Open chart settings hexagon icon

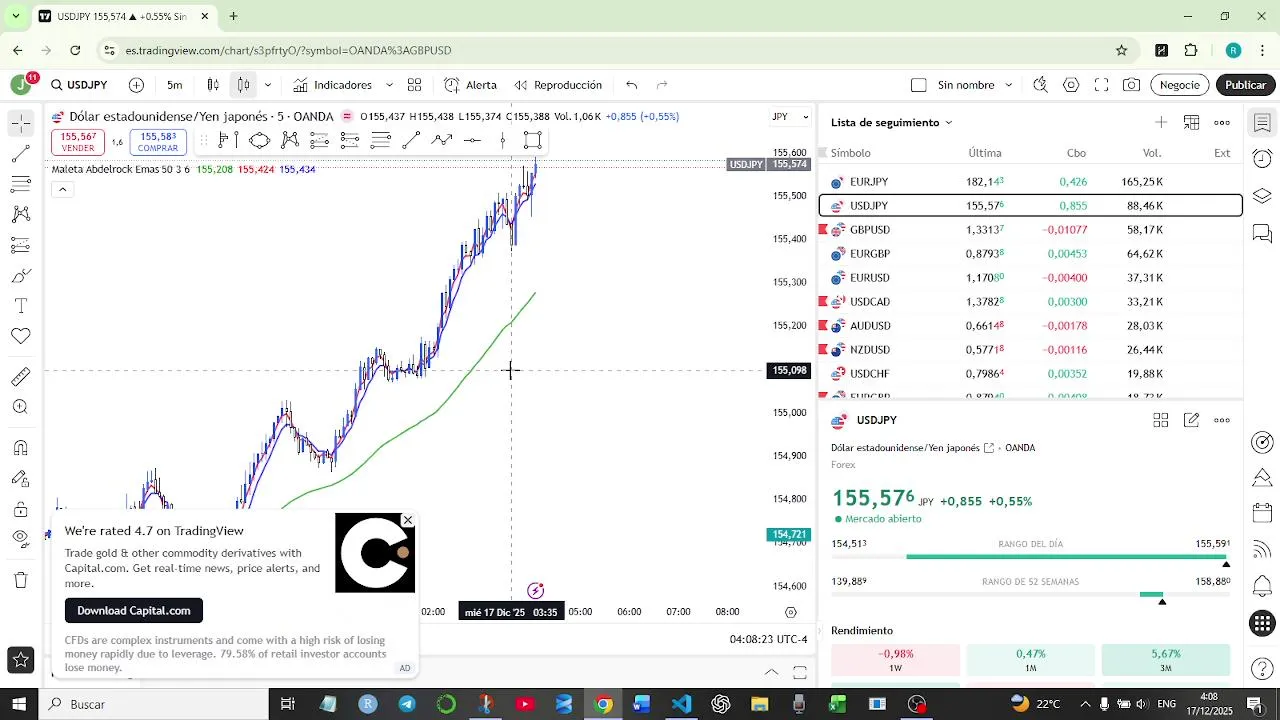click(1071, 85)
